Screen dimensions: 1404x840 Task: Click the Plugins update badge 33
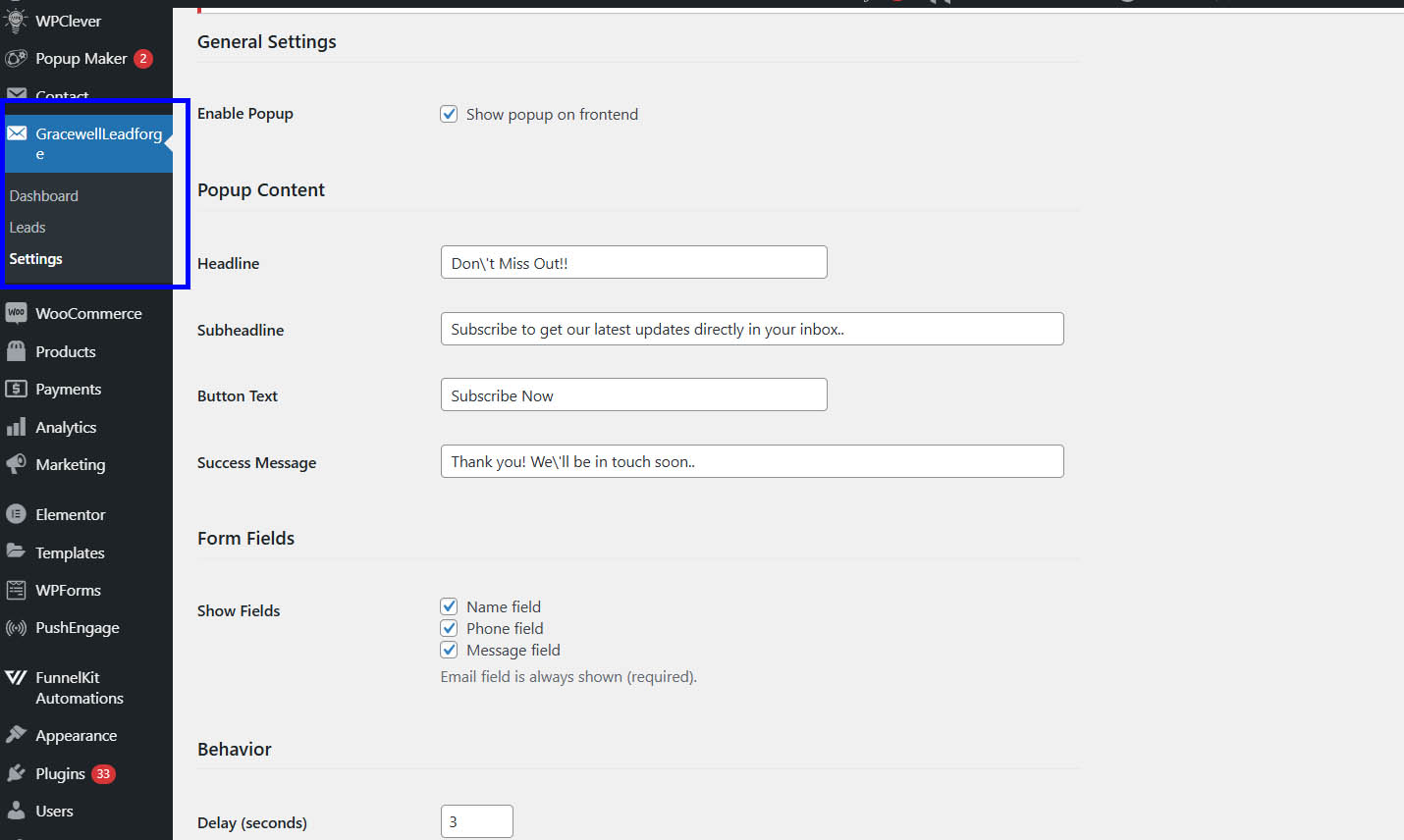point(103,773)
